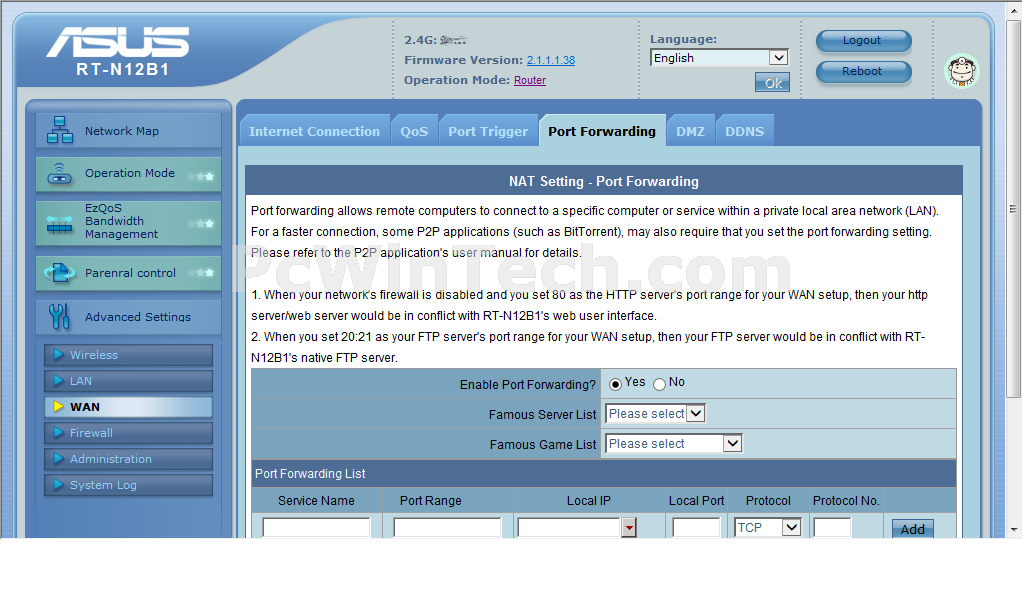Switch to the Port Trigger tab

click(488, 131)
